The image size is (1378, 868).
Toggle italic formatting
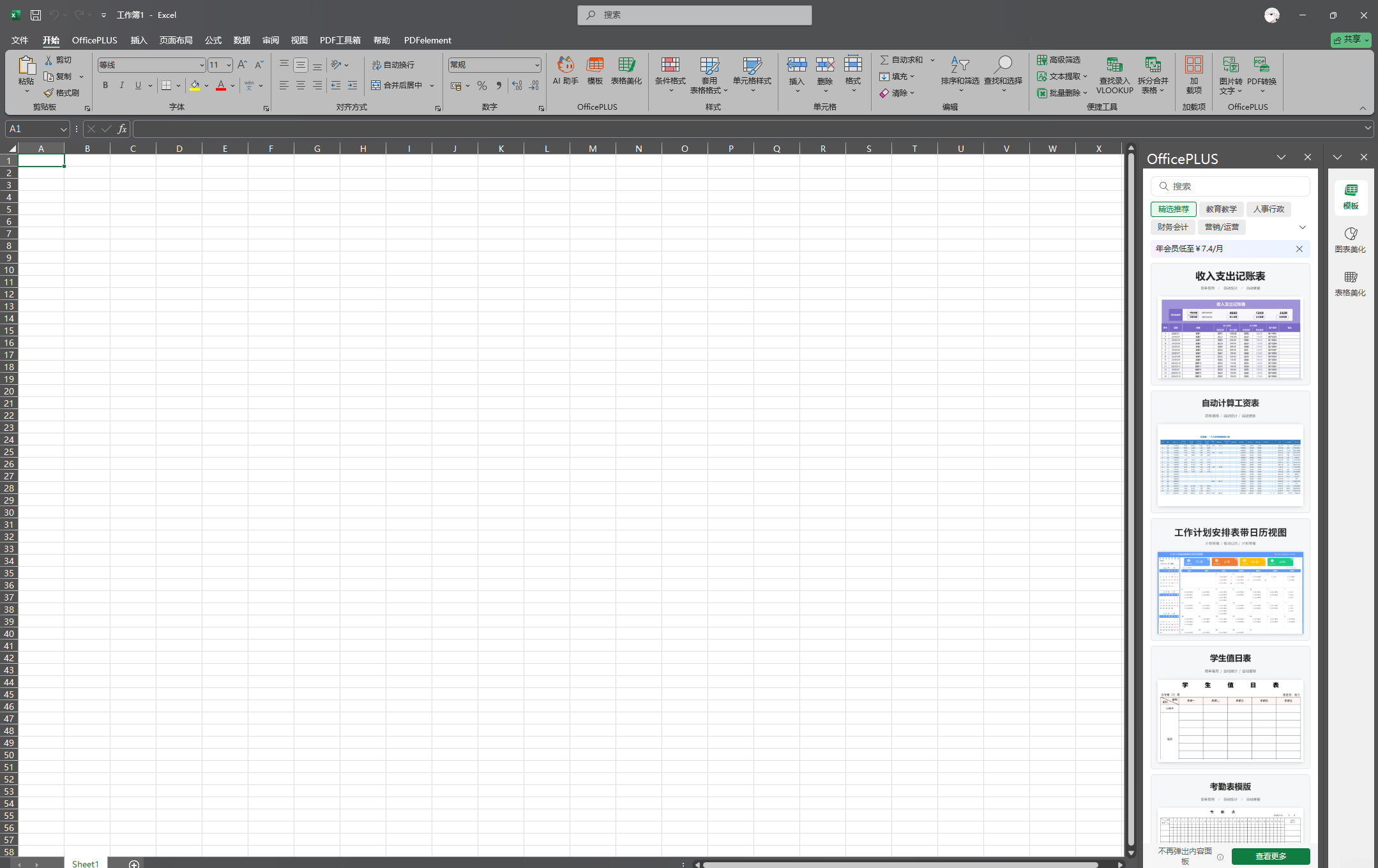pyautogui.click(x=121, y=86)
